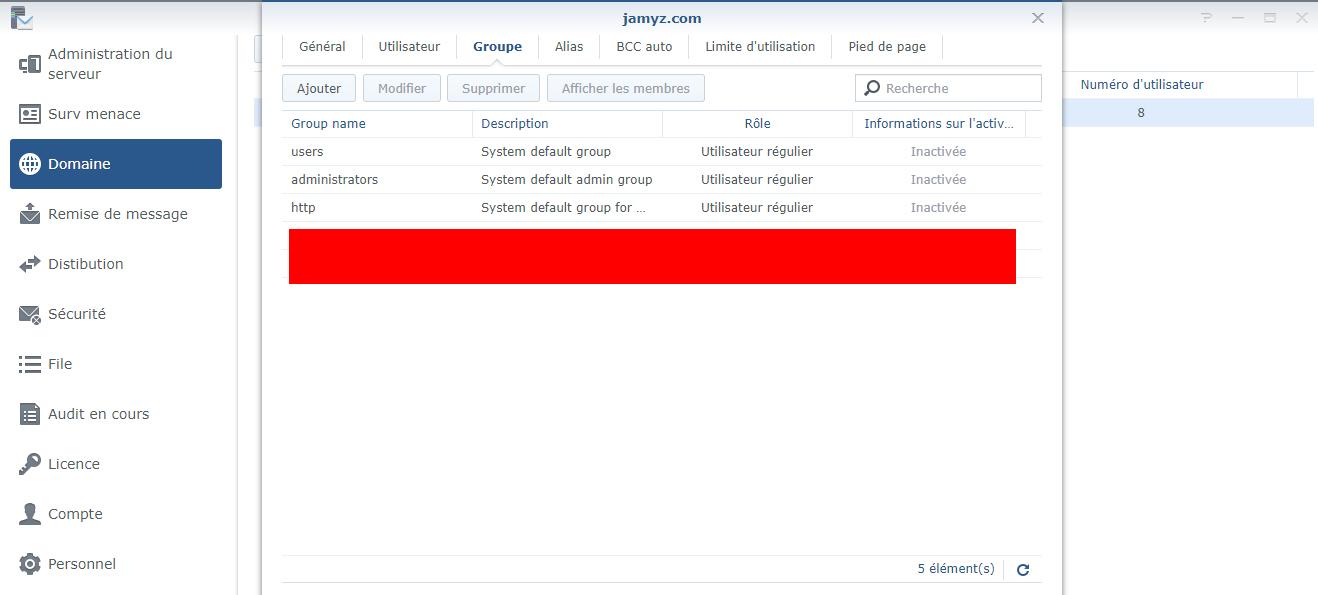
Task: Focus the Recherche search field
Action: [x=948, y=88]
